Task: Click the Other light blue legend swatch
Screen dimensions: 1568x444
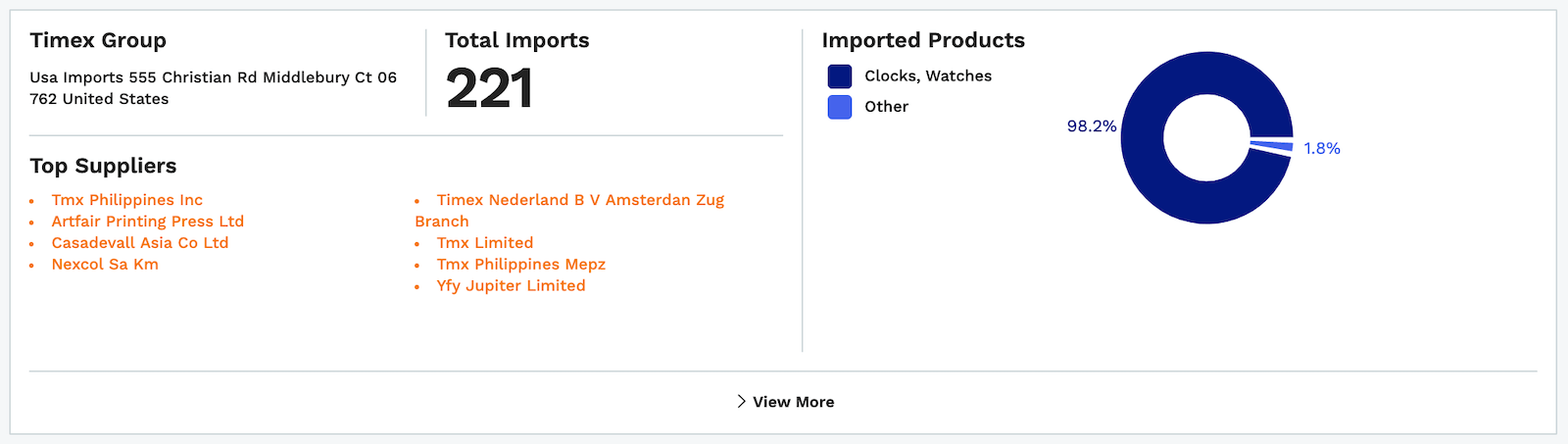Action: point(840,107)
